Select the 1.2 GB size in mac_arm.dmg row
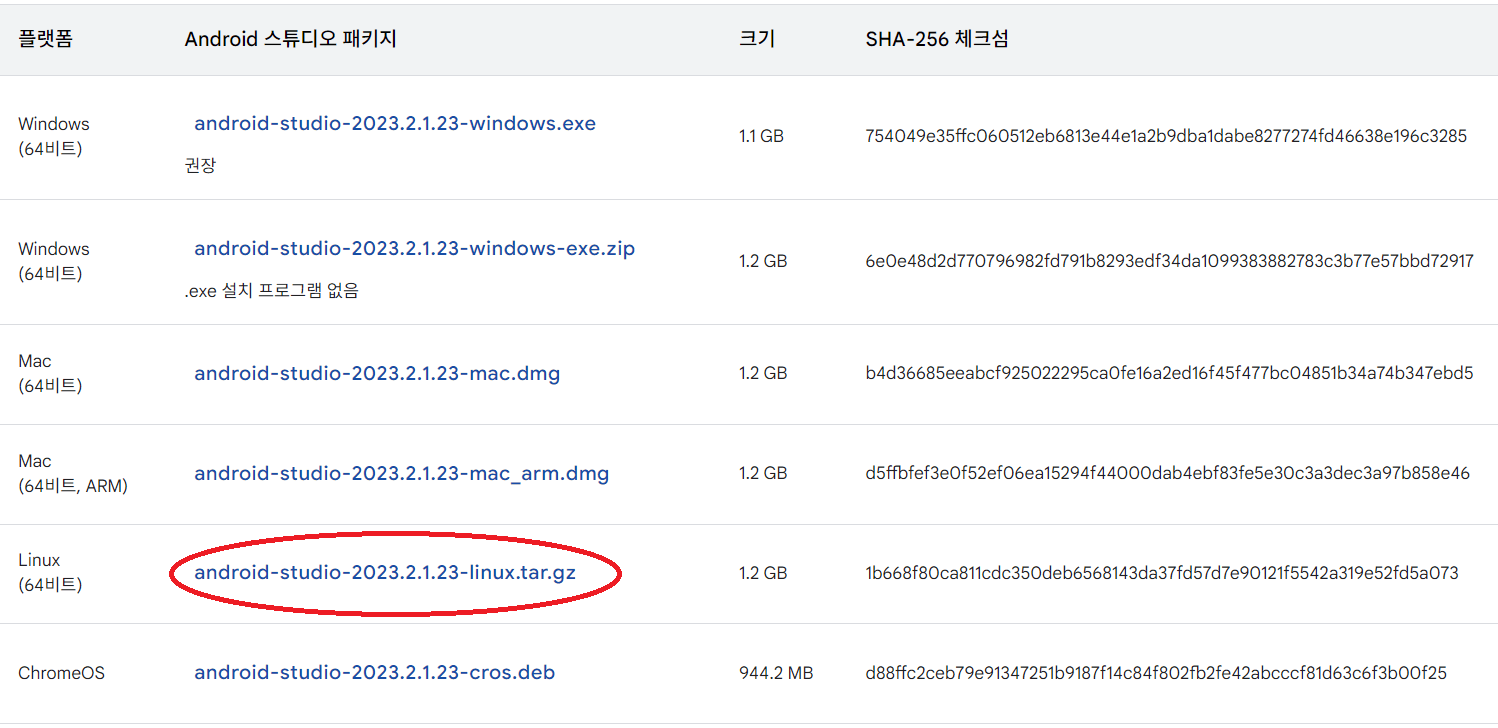The width and height of the screenshot is (1498, 728). 763,473
